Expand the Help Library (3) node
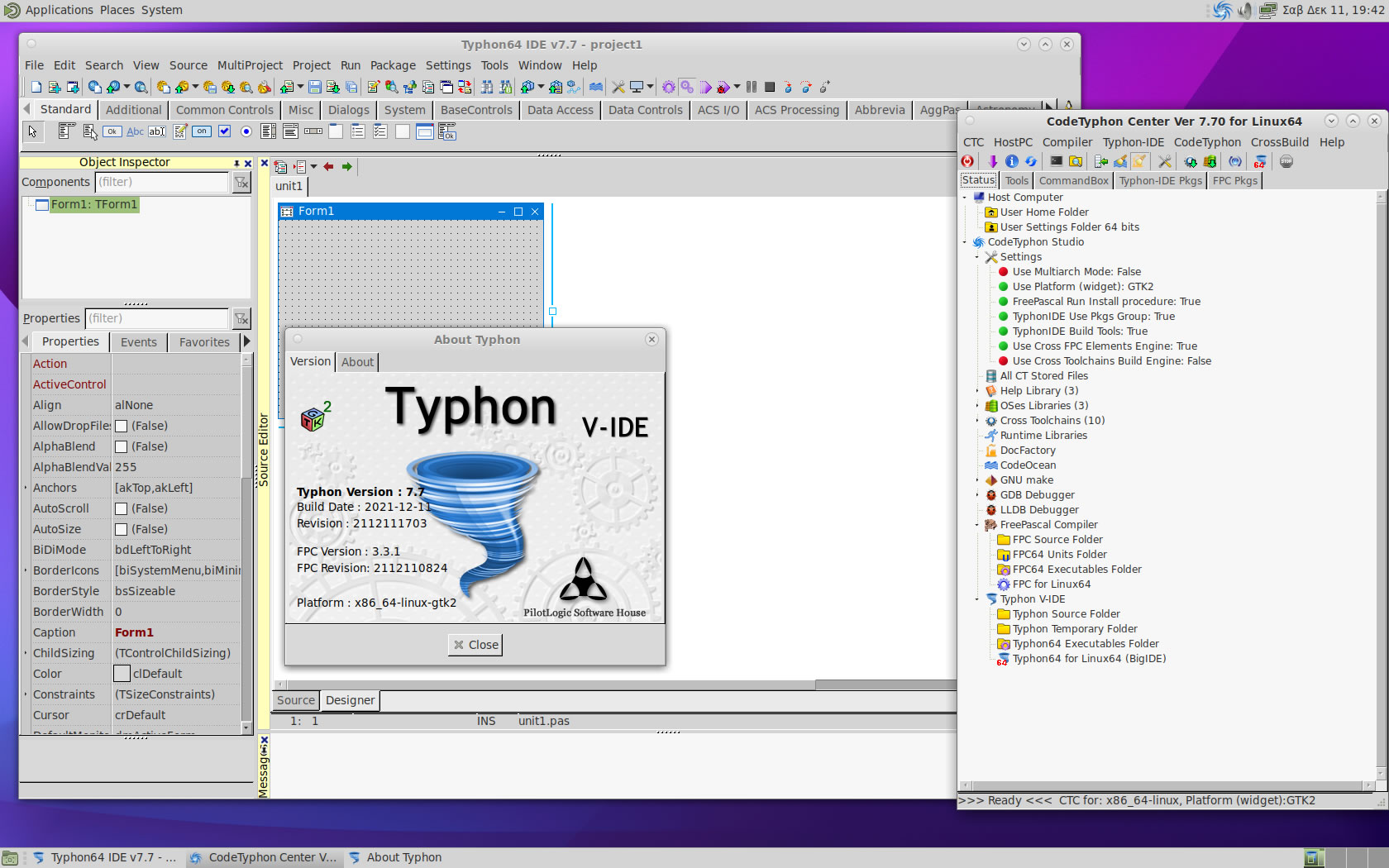 click(977, 391)
